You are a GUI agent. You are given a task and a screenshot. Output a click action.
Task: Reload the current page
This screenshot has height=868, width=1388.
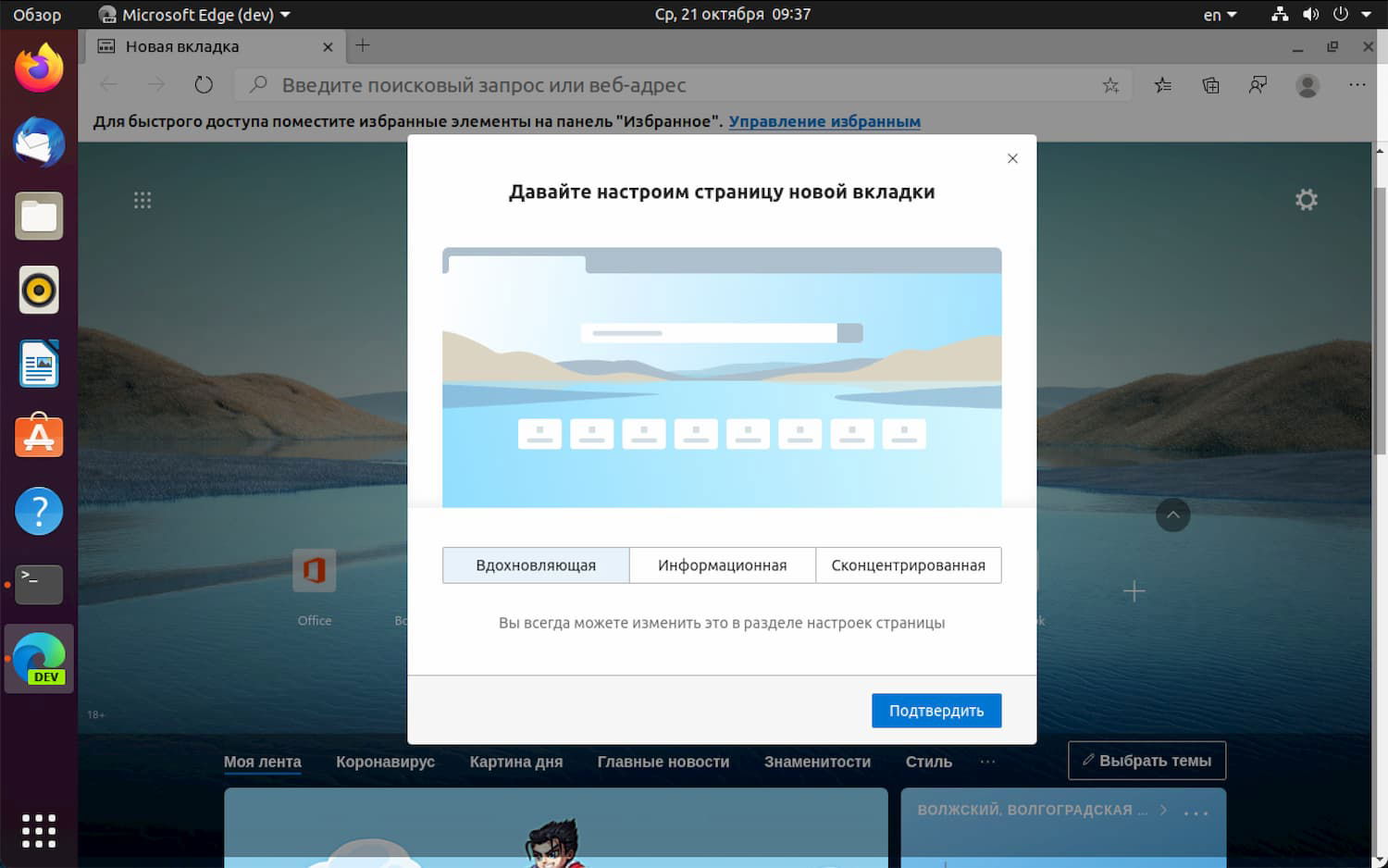tap(203, 84)
